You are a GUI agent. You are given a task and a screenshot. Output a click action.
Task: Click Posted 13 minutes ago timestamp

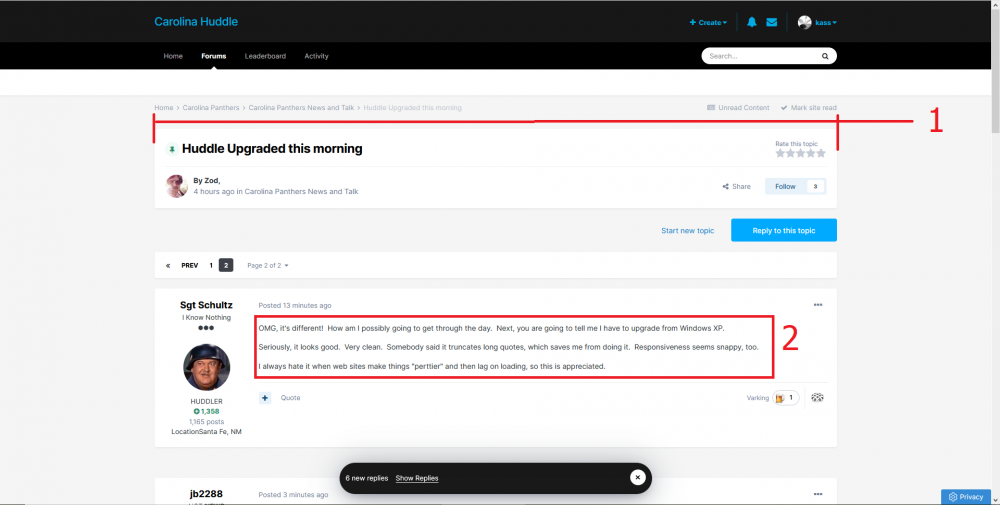coord(295,305)
